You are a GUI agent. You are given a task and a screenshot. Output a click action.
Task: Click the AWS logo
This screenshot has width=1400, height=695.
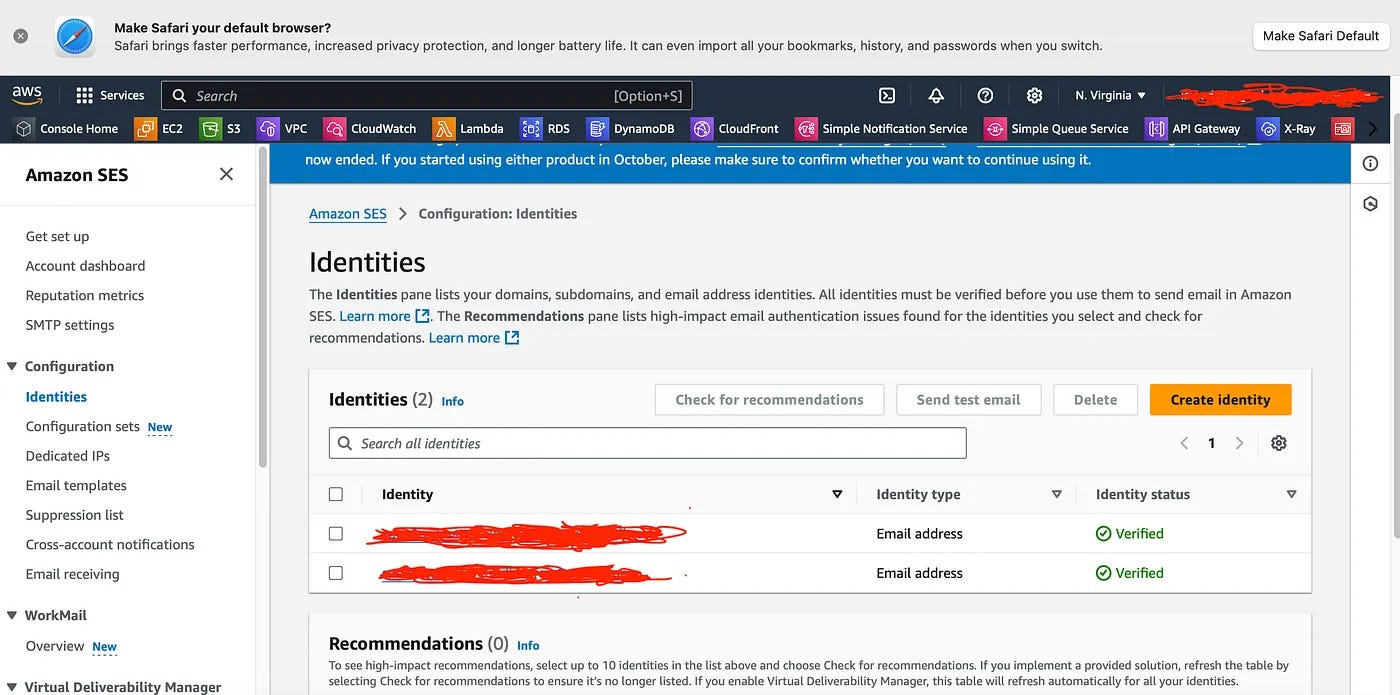click(x=27, y=95)
